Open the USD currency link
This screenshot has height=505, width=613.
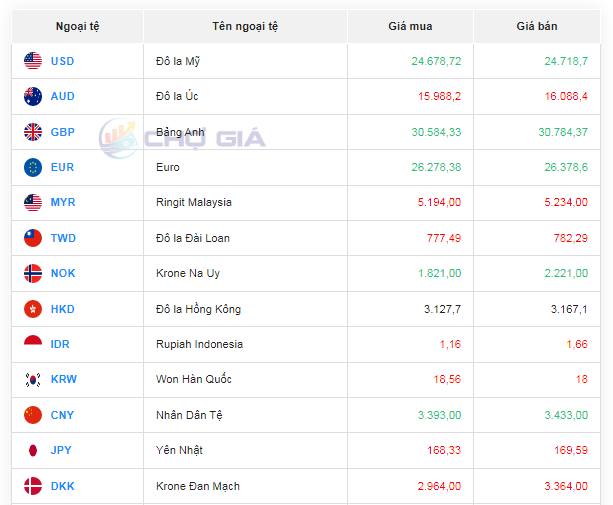coord(62,61)
